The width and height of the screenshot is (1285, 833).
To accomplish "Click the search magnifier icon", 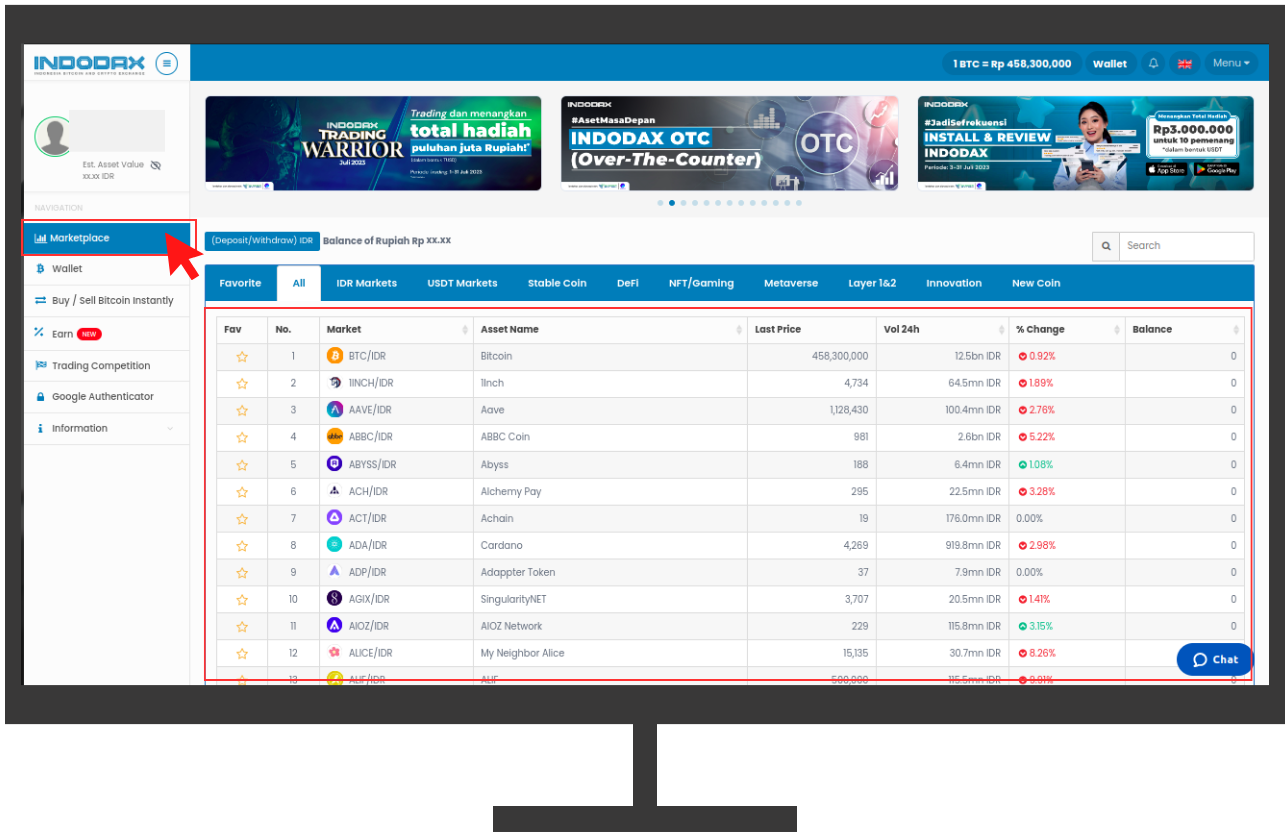I will (x=1106, y=246).
